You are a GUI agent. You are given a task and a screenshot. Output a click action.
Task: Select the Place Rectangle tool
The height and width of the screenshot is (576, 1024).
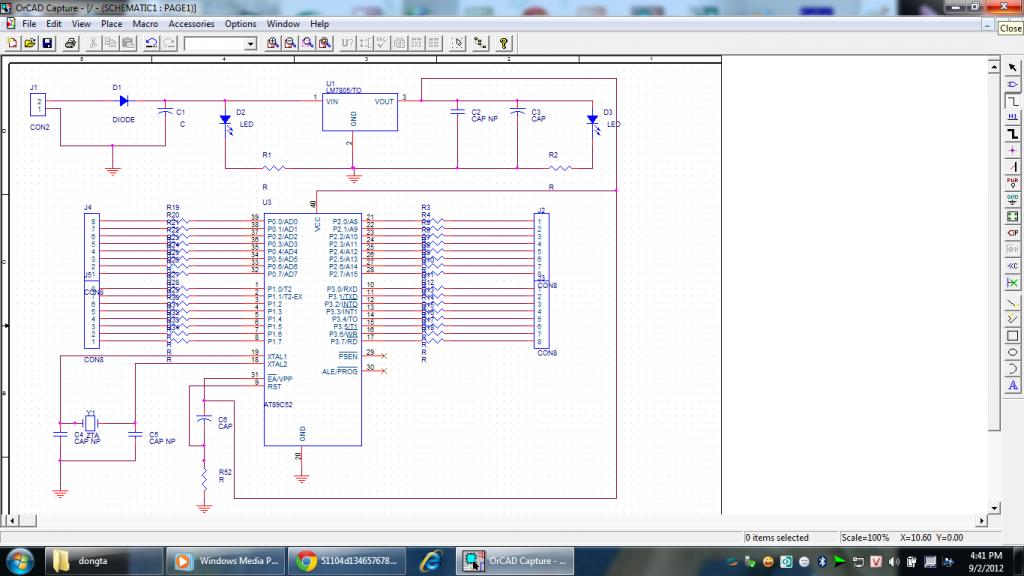click(1012, 335)
